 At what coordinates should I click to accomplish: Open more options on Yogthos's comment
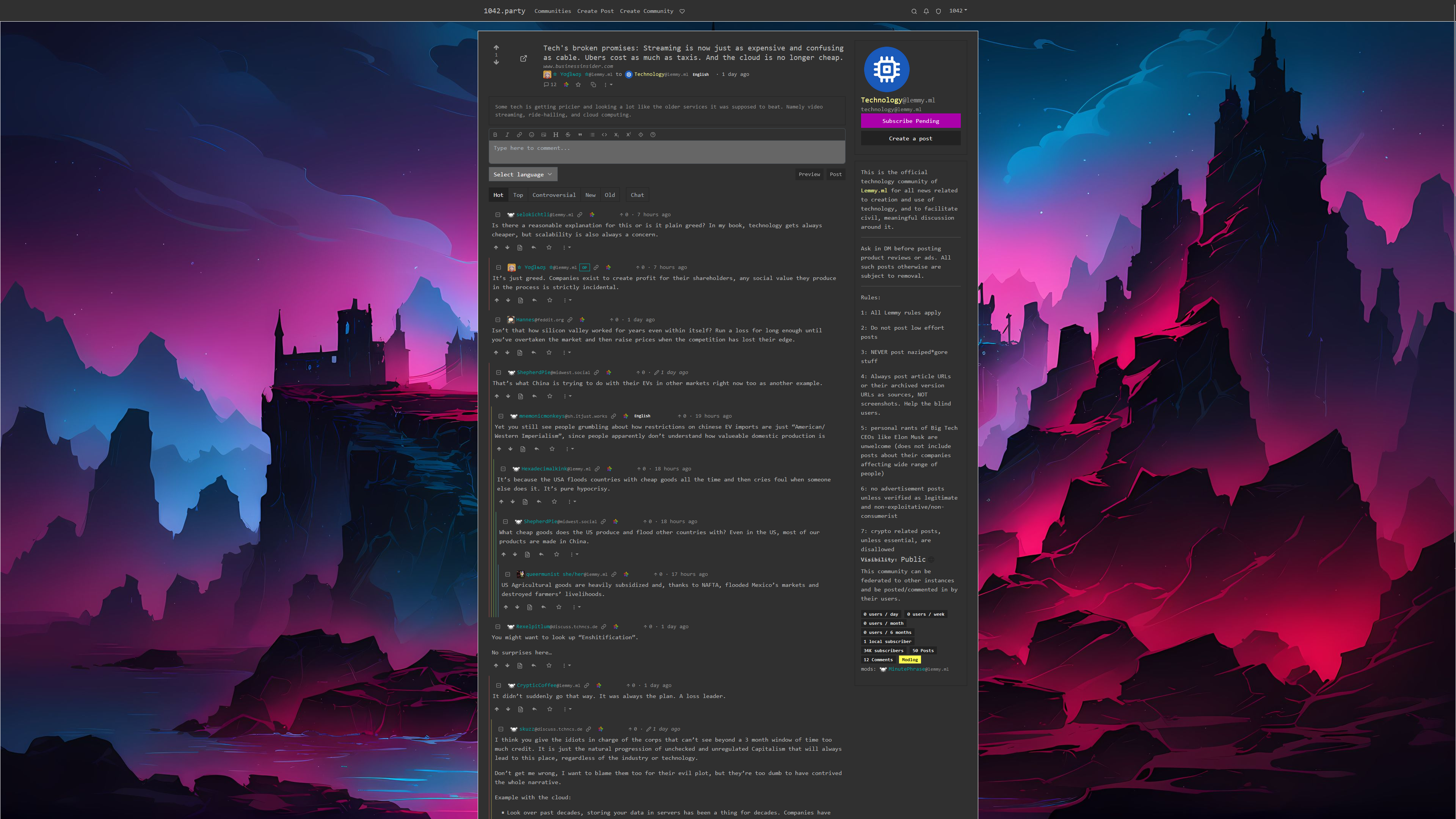[x=568, y=300]
